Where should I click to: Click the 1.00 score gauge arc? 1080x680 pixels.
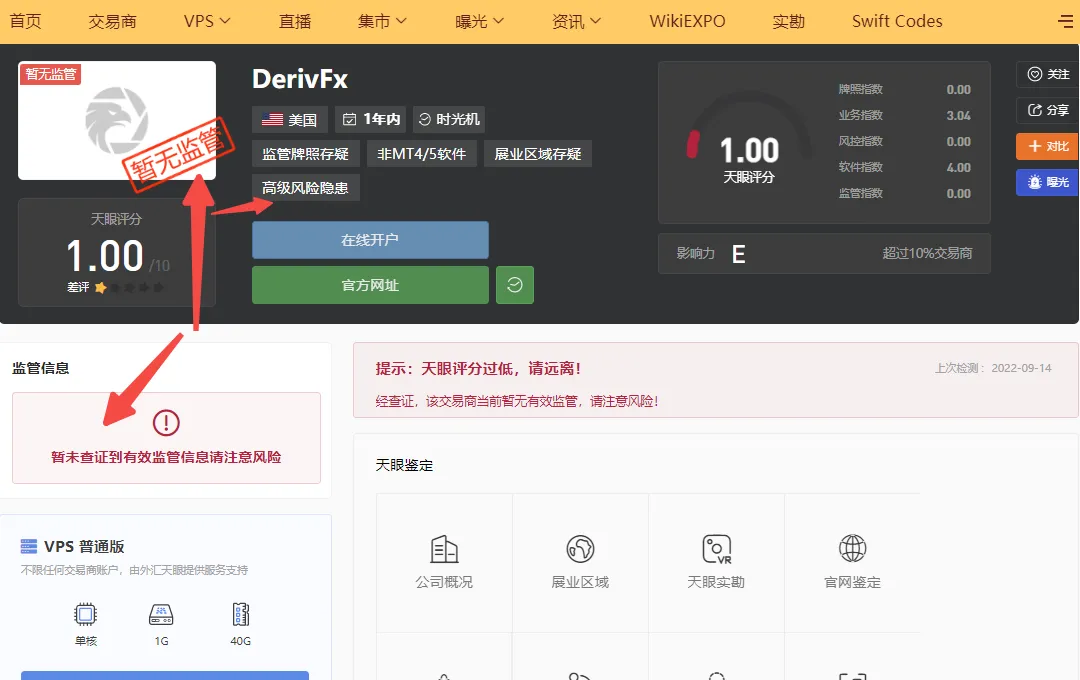(749, 124)
